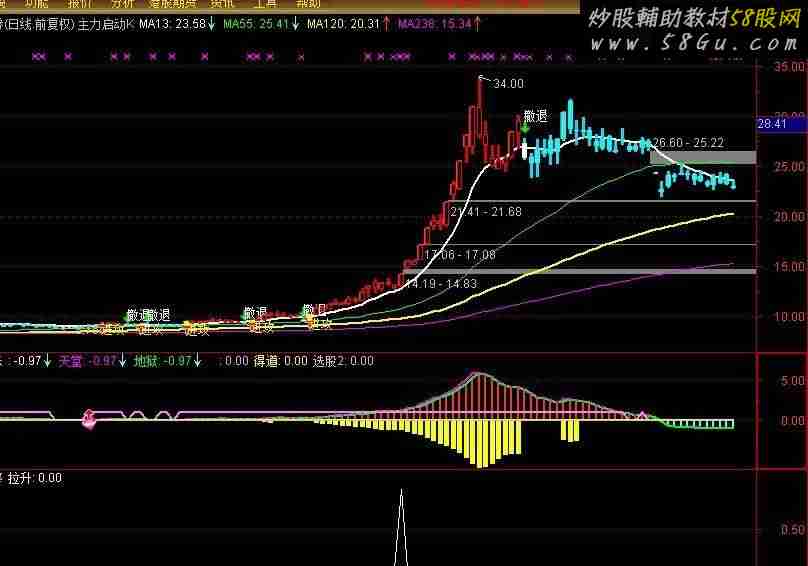Open the 工具 menu

(x=265, y=4)
